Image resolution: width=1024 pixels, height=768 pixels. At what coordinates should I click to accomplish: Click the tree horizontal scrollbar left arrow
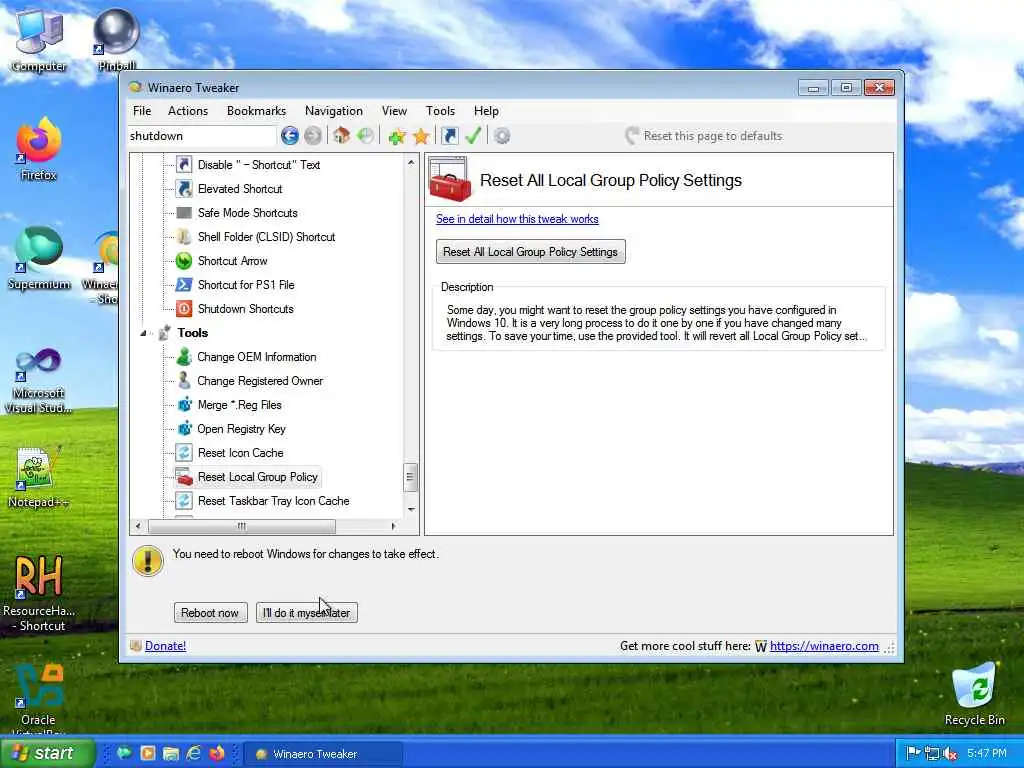point(137,526)
